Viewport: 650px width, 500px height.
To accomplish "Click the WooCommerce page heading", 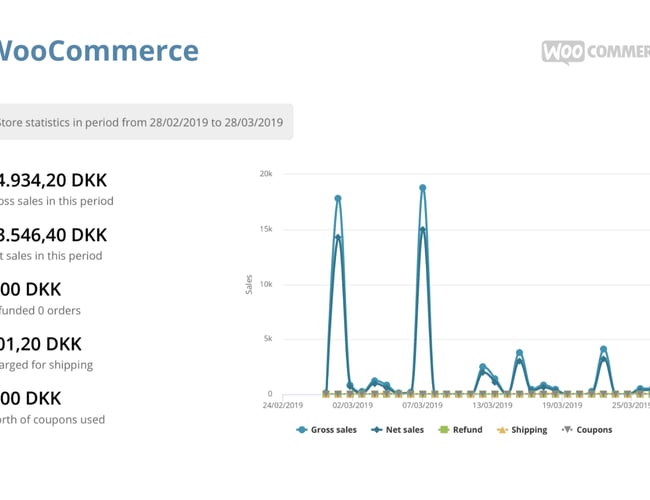I will pyautogui.click(x=98, y=51).
